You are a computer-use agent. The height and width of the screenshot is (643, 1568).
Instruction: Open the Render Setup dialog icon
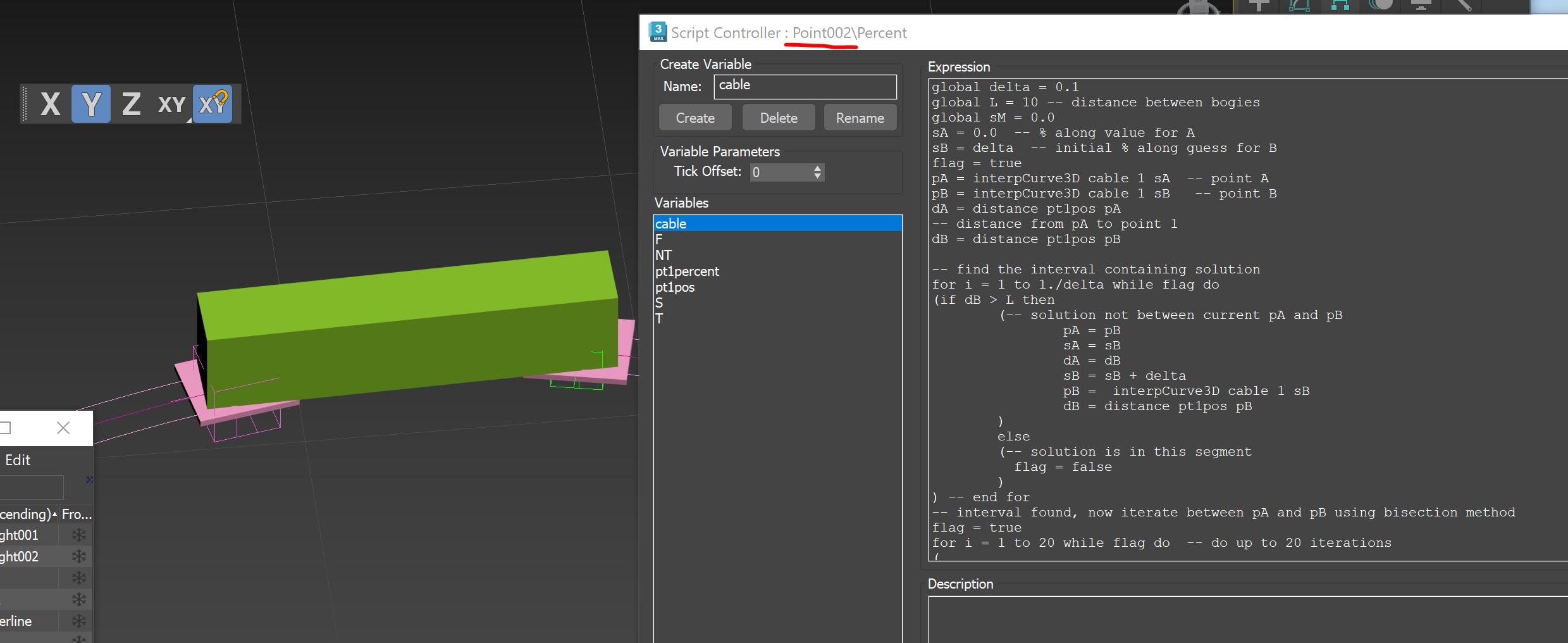[x=1422, y=8]
